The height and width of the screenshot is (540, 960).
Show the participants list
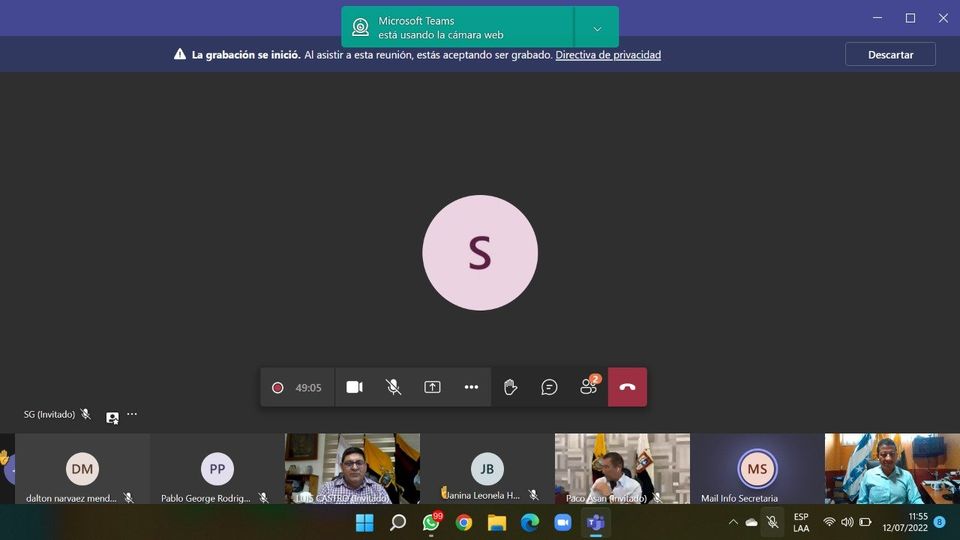[x=588, y=387]
